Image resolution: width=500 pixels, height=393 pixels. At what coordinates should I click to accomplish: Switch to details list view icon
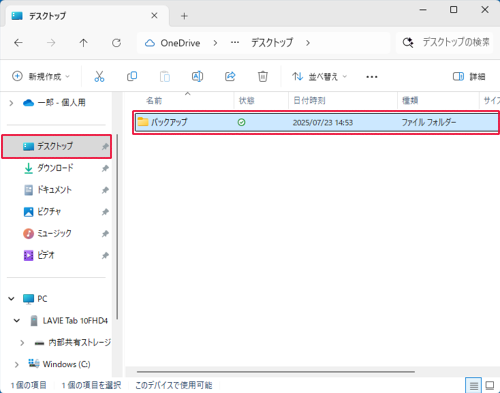pos(473,386)
